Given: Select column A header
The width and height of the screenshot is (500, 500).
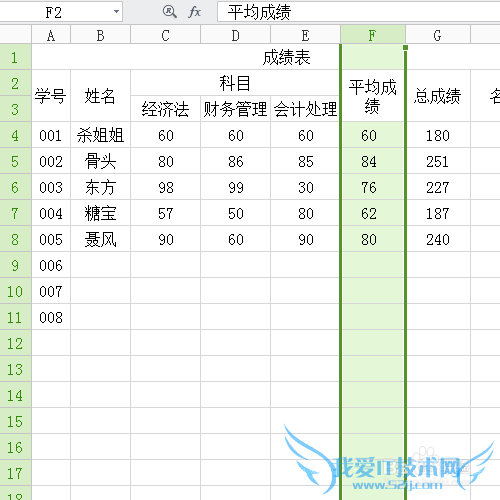Looking at the screenshot, I should tap(51, 35).
